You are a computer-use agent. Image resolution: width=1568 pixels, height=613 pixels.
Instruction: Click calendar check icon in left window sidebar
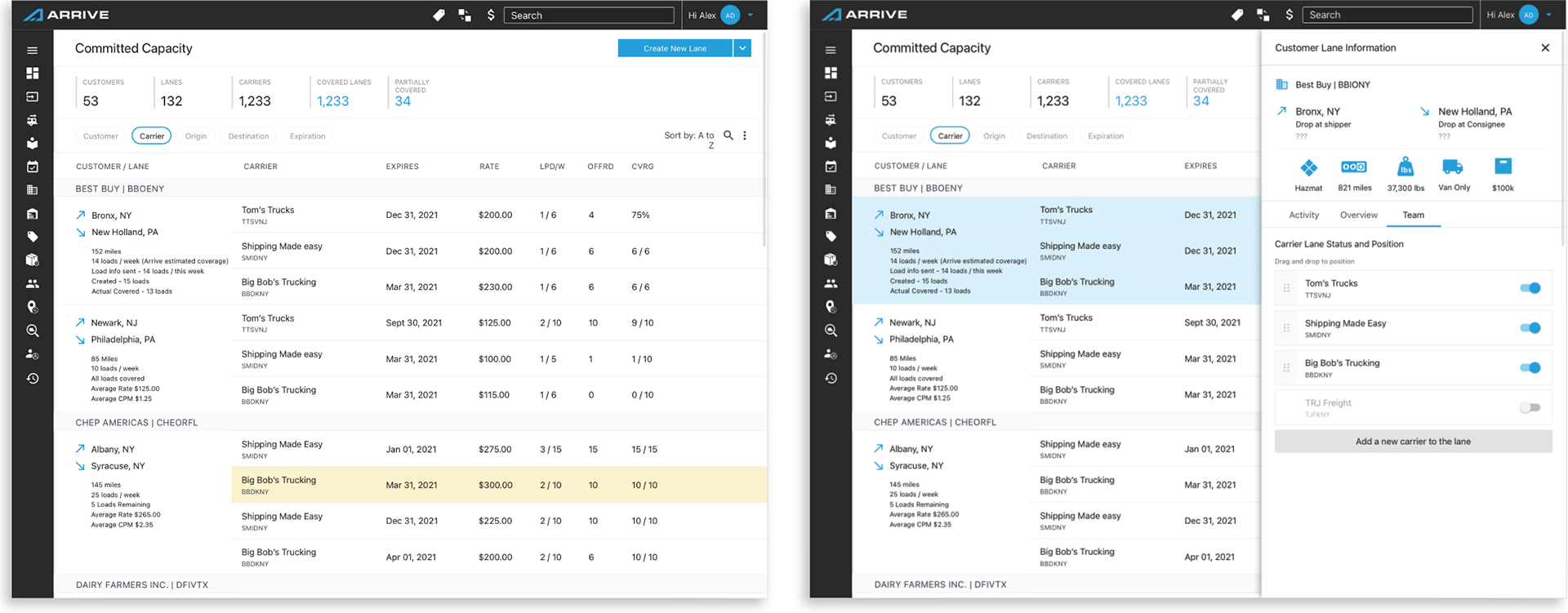[33, 167]
